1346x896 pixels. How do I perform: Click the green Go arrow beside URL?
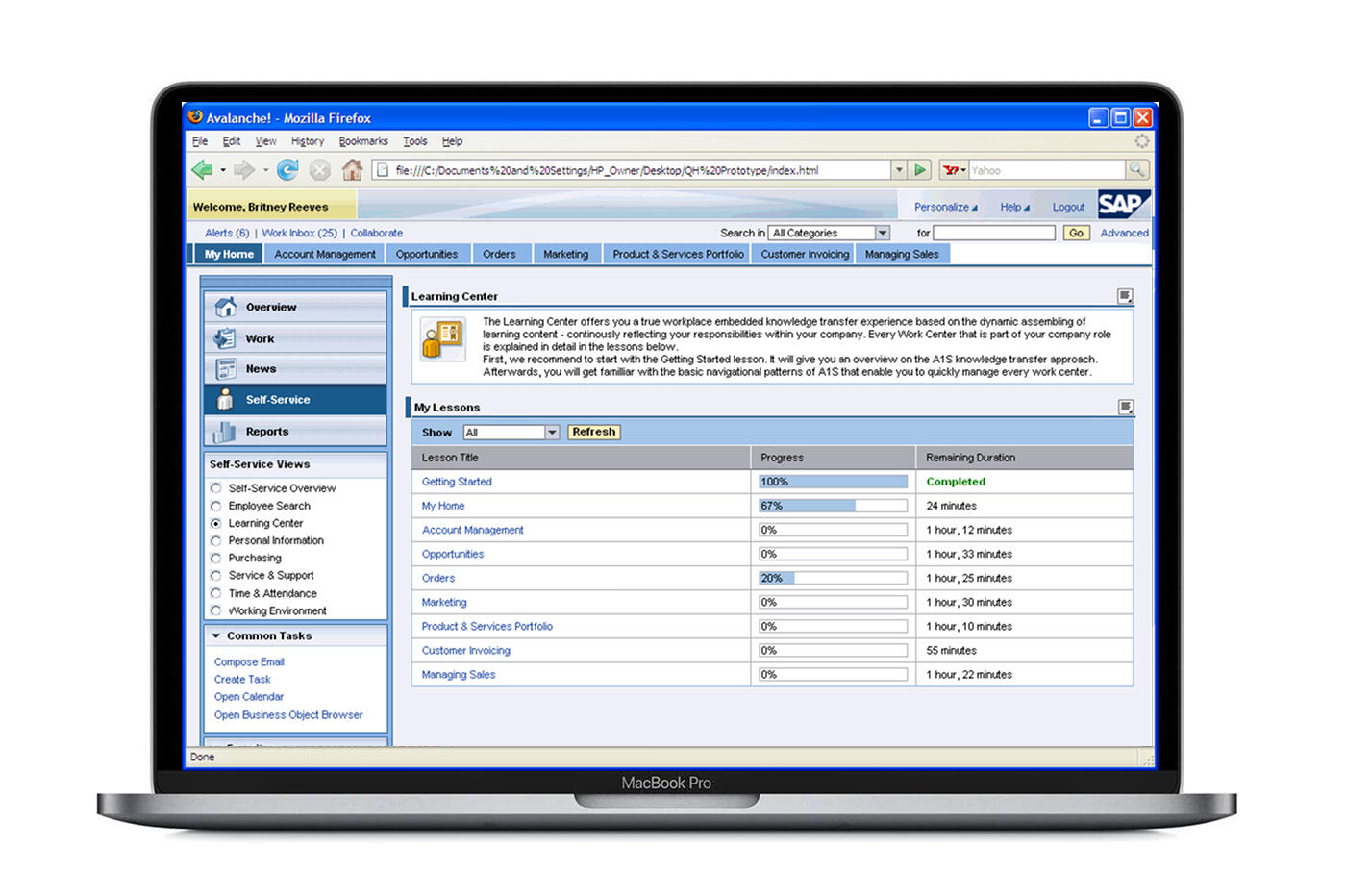click(x=920, y=170)
